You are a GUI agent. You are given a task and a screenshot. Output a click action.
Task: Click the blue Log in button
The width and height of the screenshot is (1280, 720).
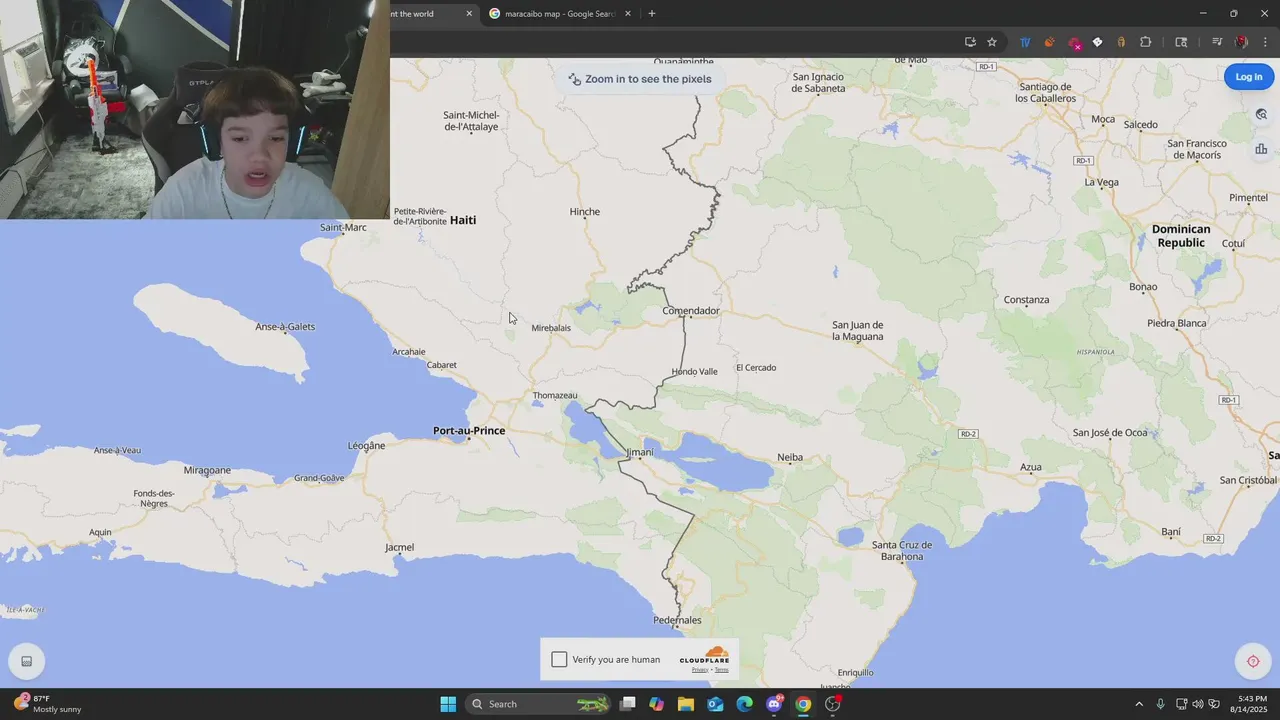click(x=1249, y=77)
